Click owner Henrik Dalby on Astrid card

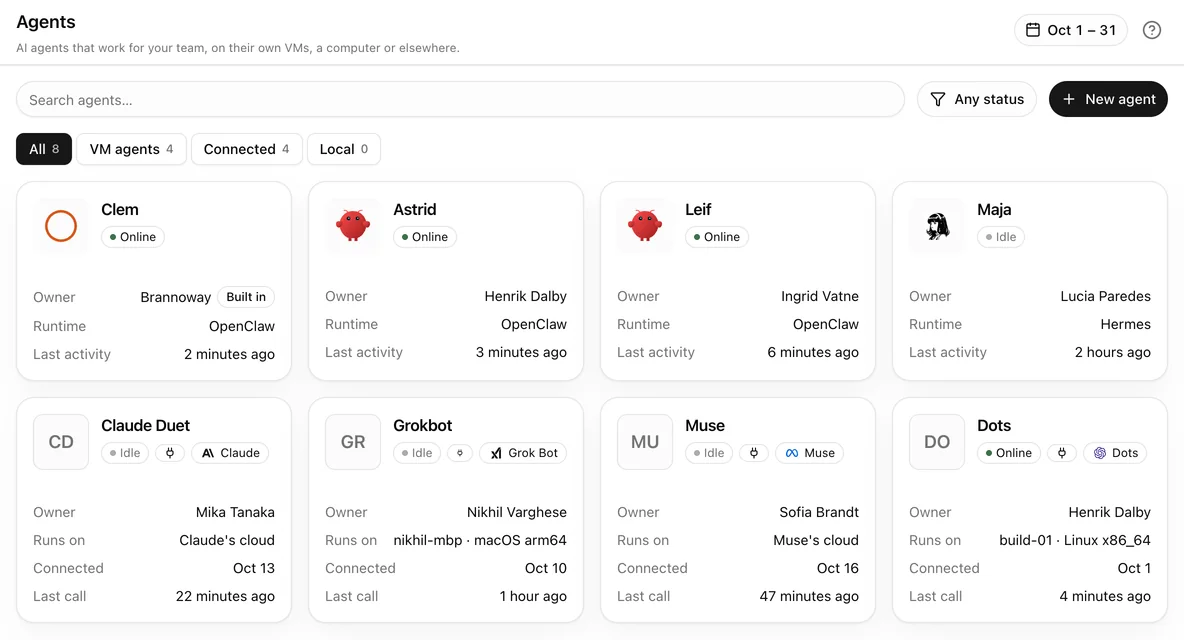526,296
